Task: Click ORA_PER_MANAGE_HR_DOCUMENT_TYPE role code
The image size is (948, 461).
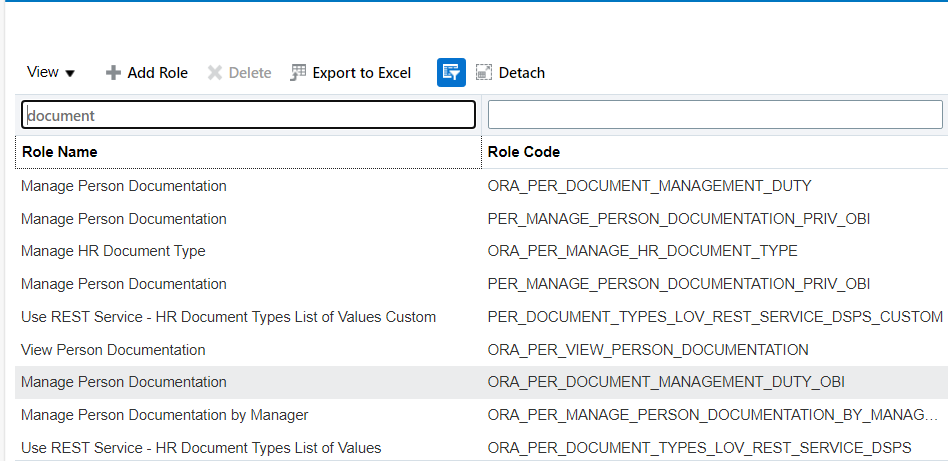Action: (643, 251)
